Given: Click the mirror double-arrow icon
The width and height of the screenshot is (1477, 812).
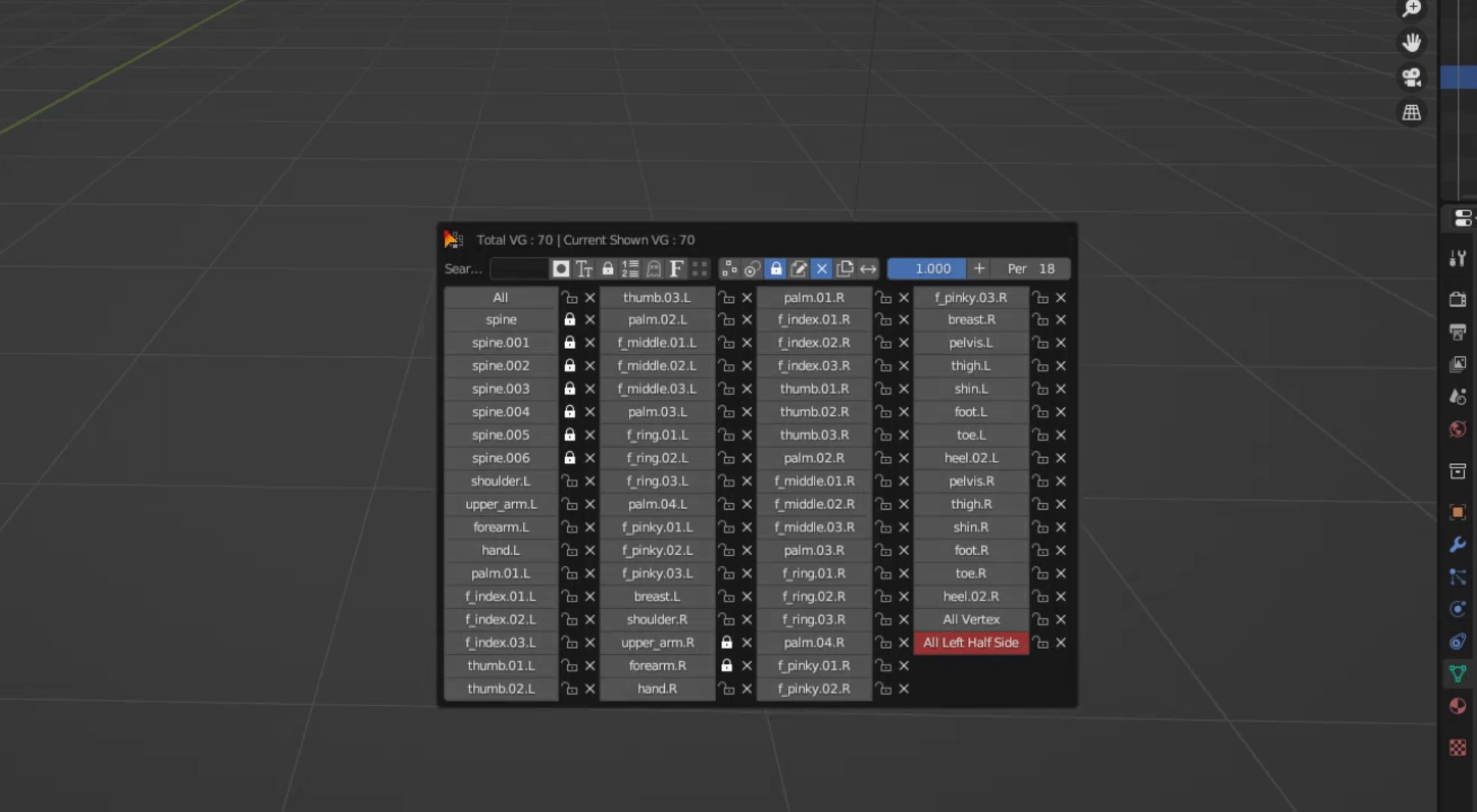Looking at the screenshot, I should (x=868, y=268).
